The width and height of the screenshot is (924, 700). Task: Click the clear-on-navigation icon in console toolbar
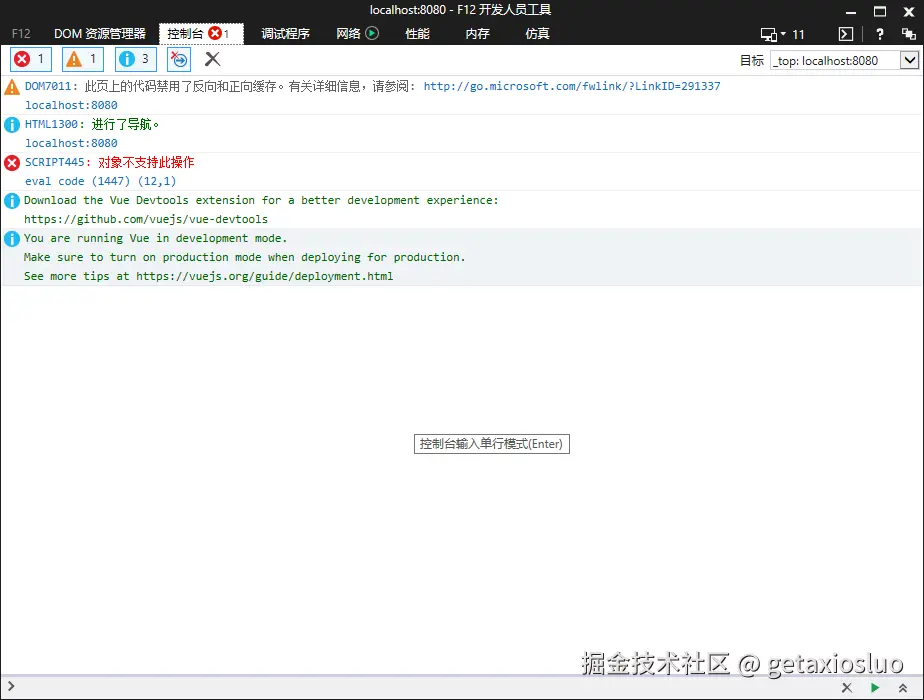pos(178,59)
